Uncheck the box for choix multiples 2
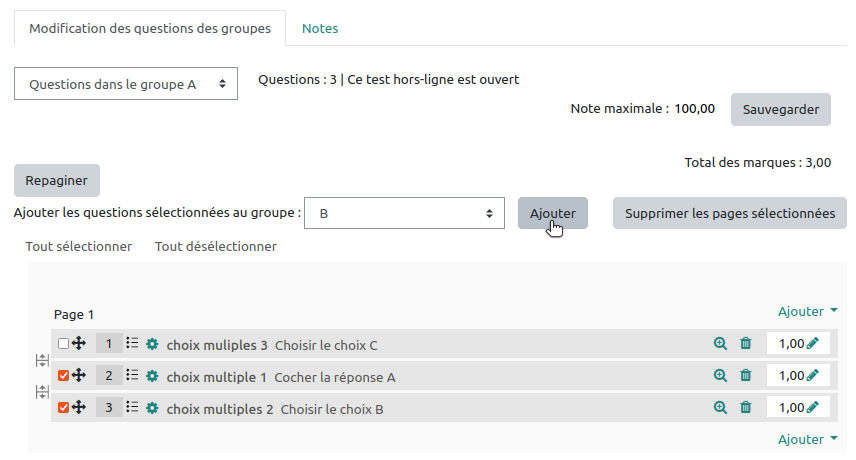This screenshot has width=856, height=460. pyautogui.click(x=64, y=408)
